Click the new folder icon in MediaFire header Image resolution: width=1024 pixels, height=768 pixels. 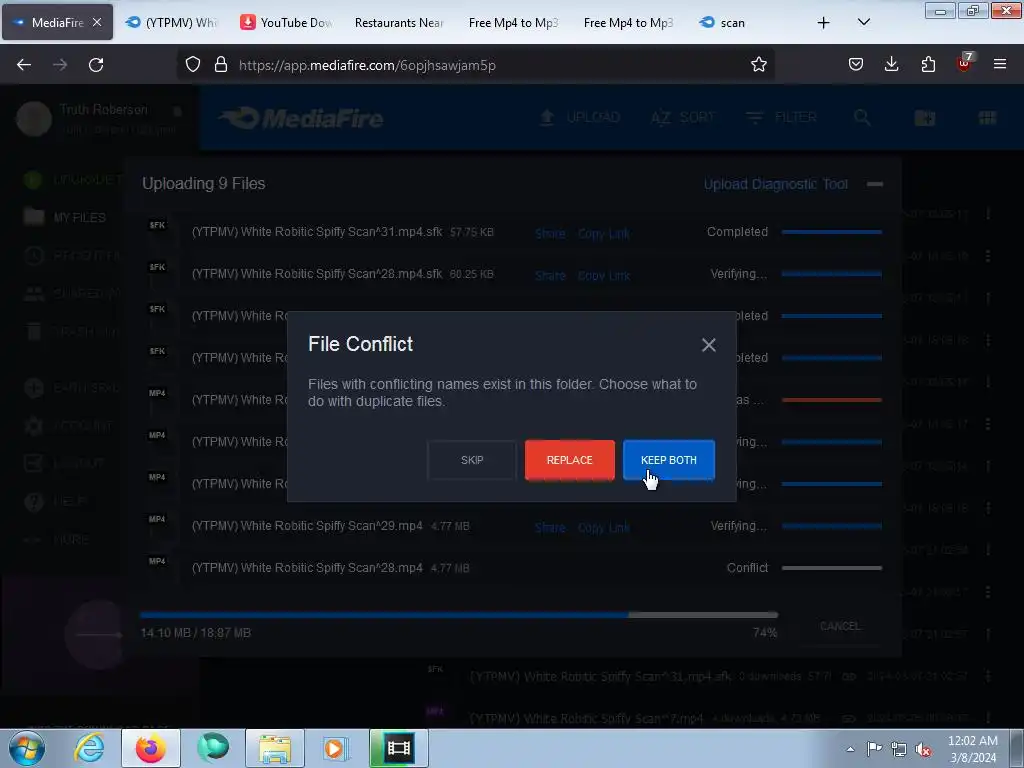925,118
